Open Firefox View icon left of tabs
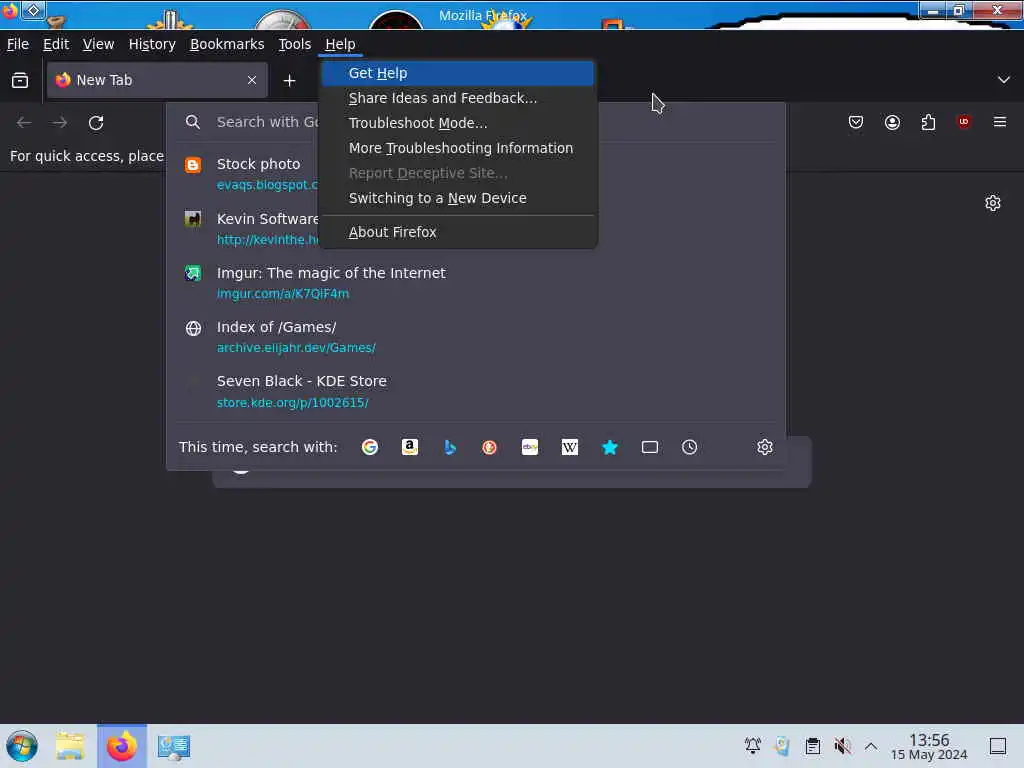Image resolution: width=1024 pixels, height=768 pixels. [20, 80]
